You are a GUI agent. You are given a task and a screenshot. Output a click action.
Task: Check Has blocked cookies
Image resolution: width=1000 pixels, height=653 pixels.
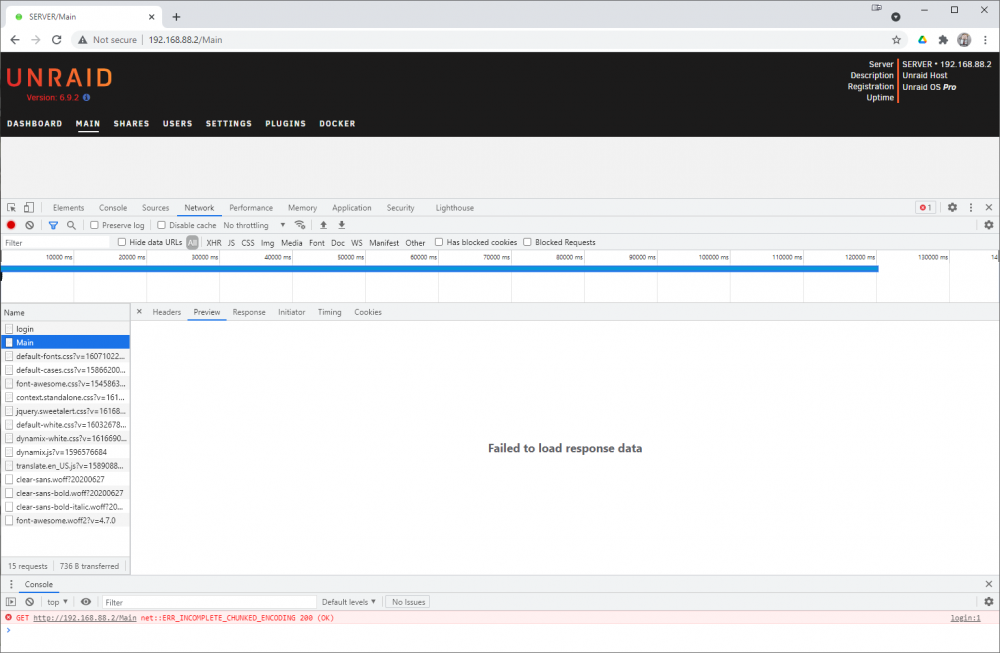pos(439,242)
